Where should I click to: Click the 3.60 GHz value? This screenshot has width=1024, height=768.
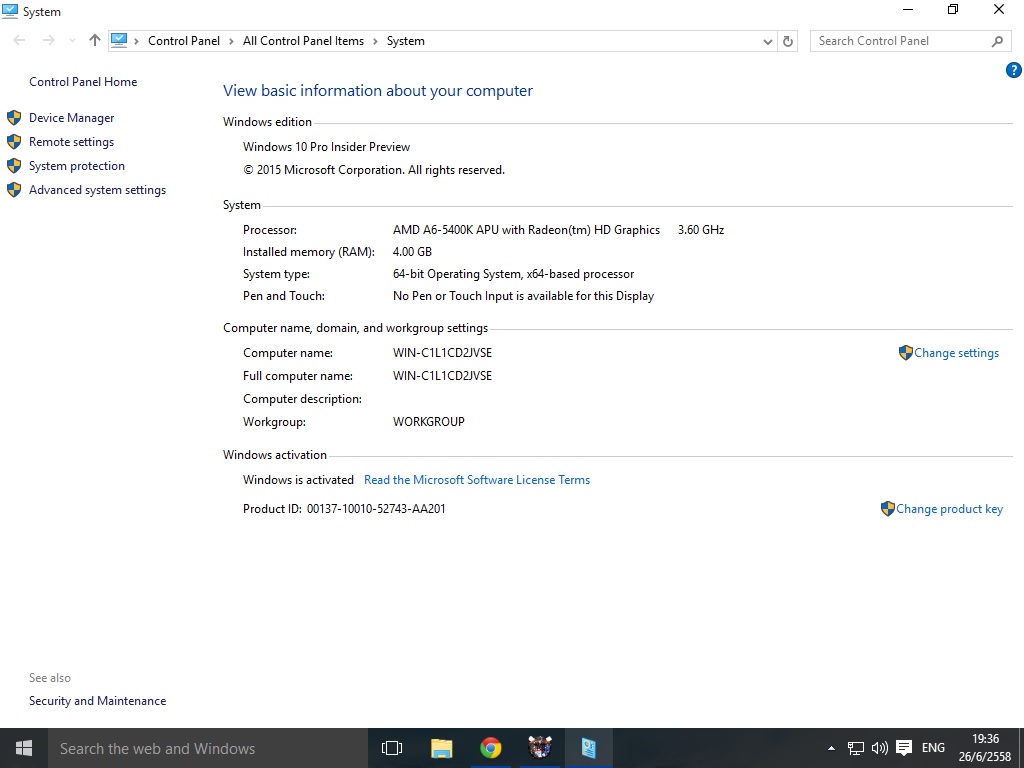pyautogui.click(x=701, y=230)
